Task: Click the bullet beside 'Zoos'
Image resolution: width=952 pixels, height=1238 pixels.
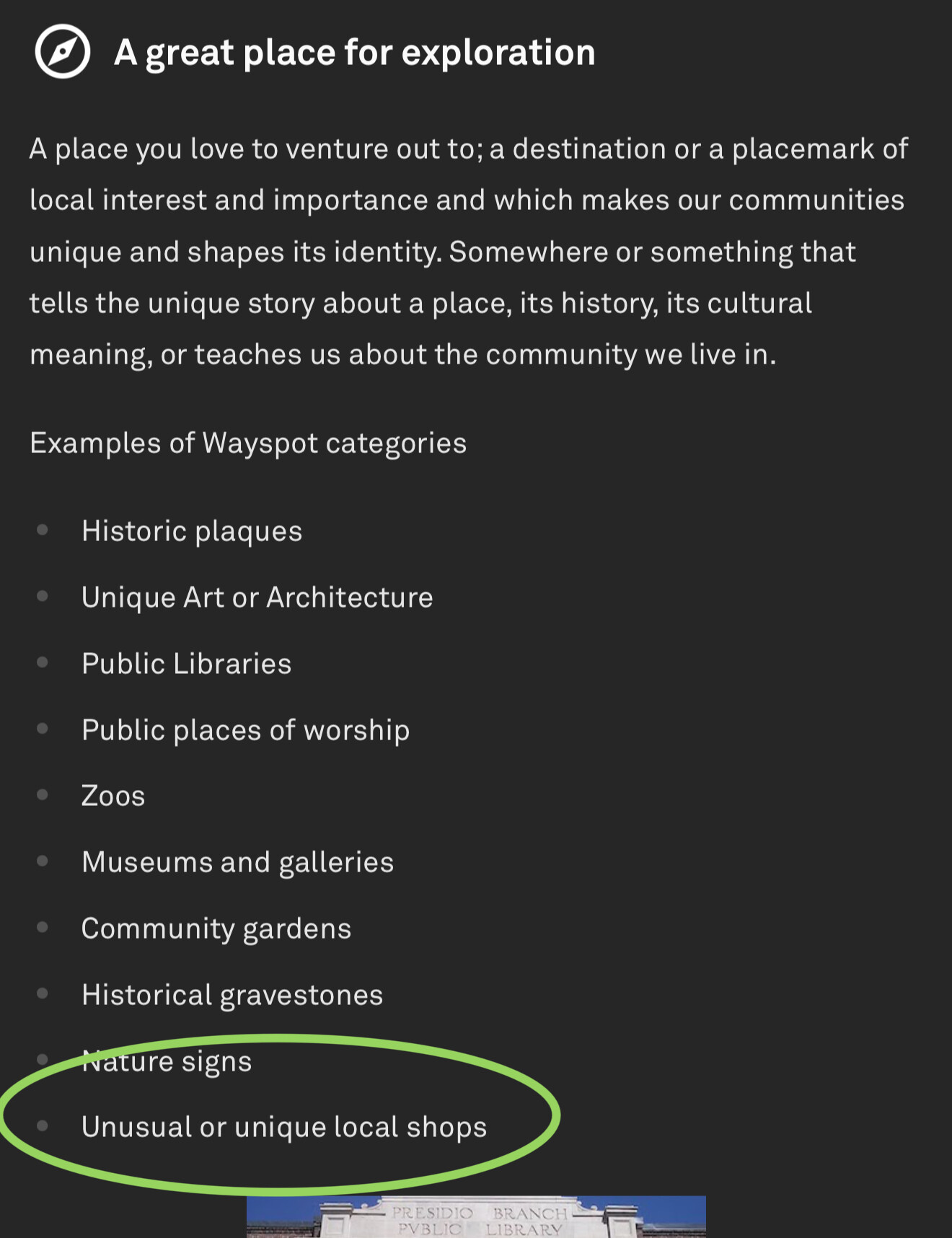Action: tap(43, 795)
